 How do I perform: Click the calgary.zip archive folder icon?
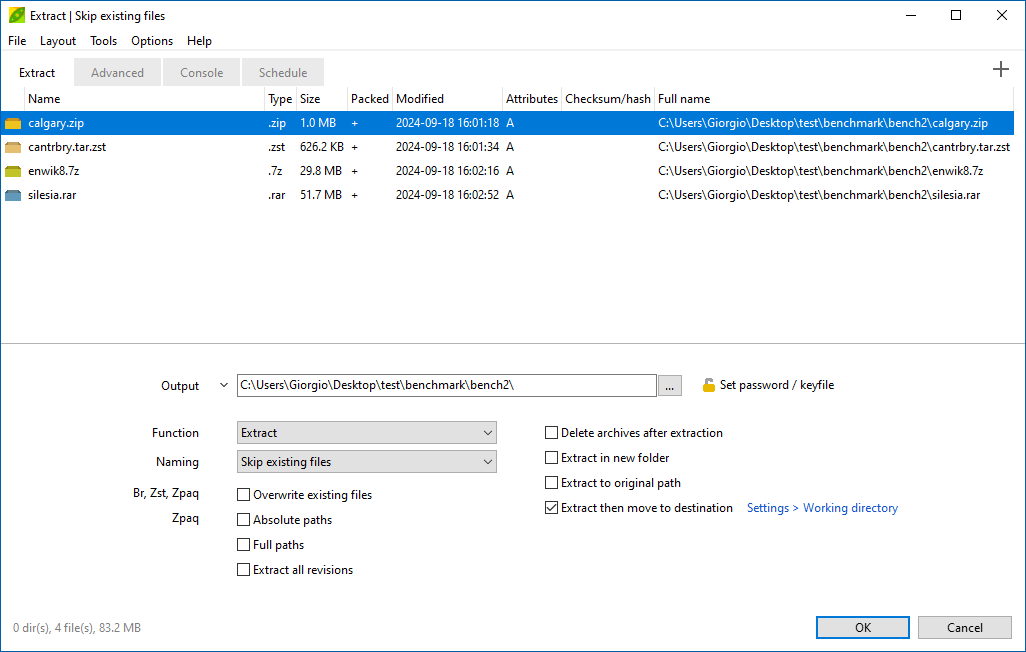[13, 122]
